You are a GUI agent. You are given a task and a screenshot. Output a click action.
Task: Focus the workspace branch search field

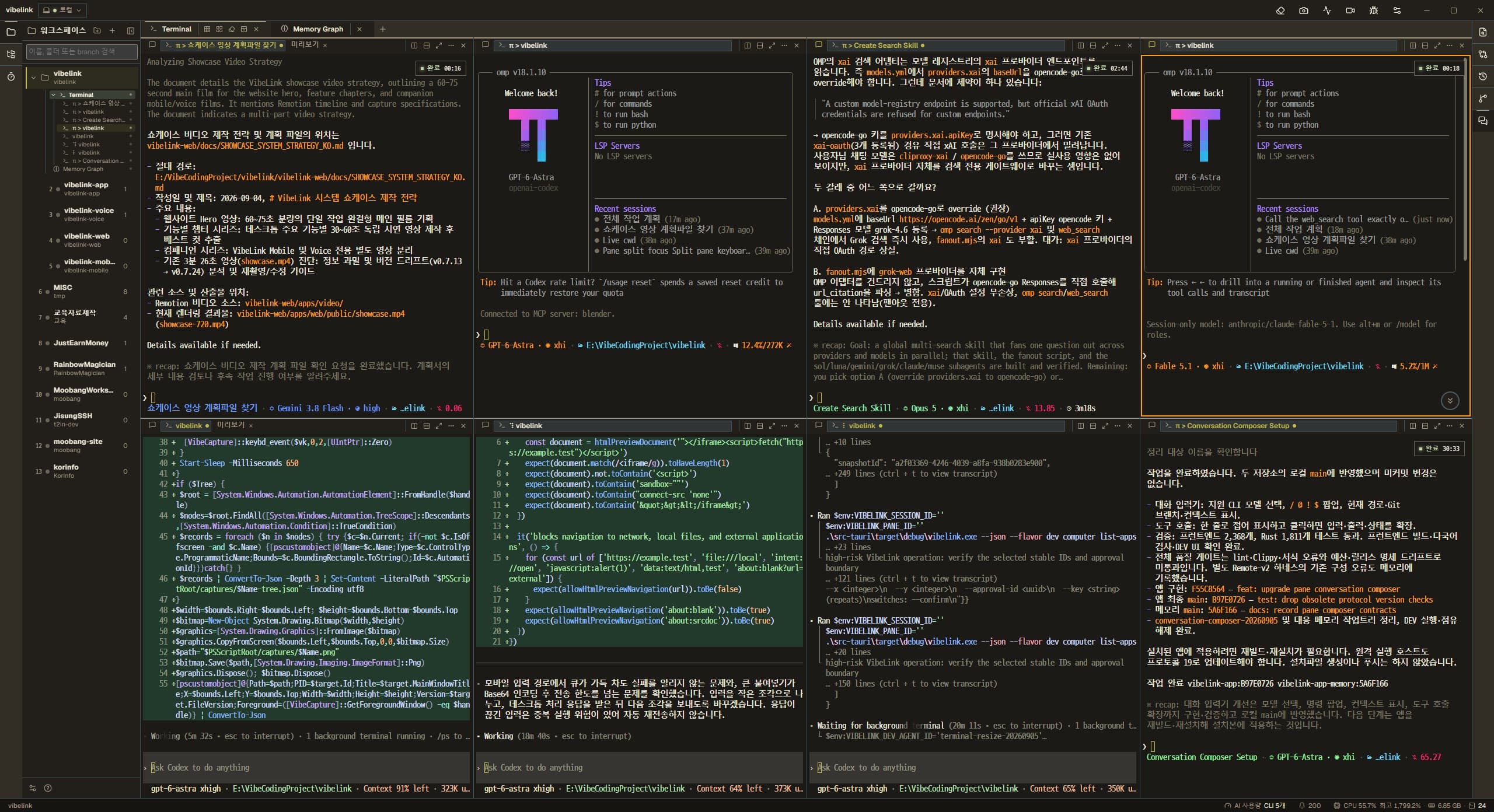(x=82, y=52)
